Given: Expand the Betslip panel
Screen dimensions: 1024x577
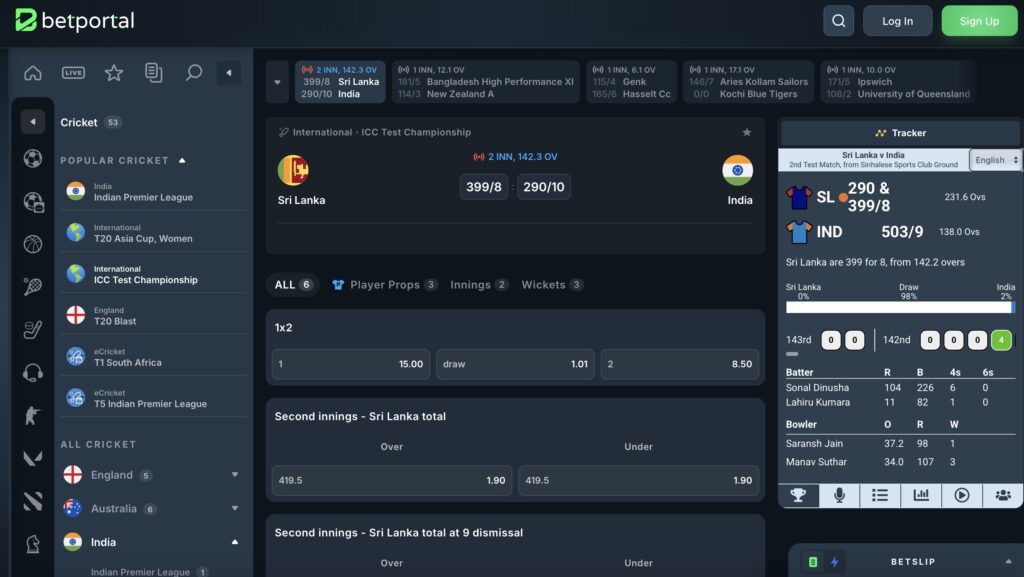Looking at the screenshot, I should (1008, 562).
